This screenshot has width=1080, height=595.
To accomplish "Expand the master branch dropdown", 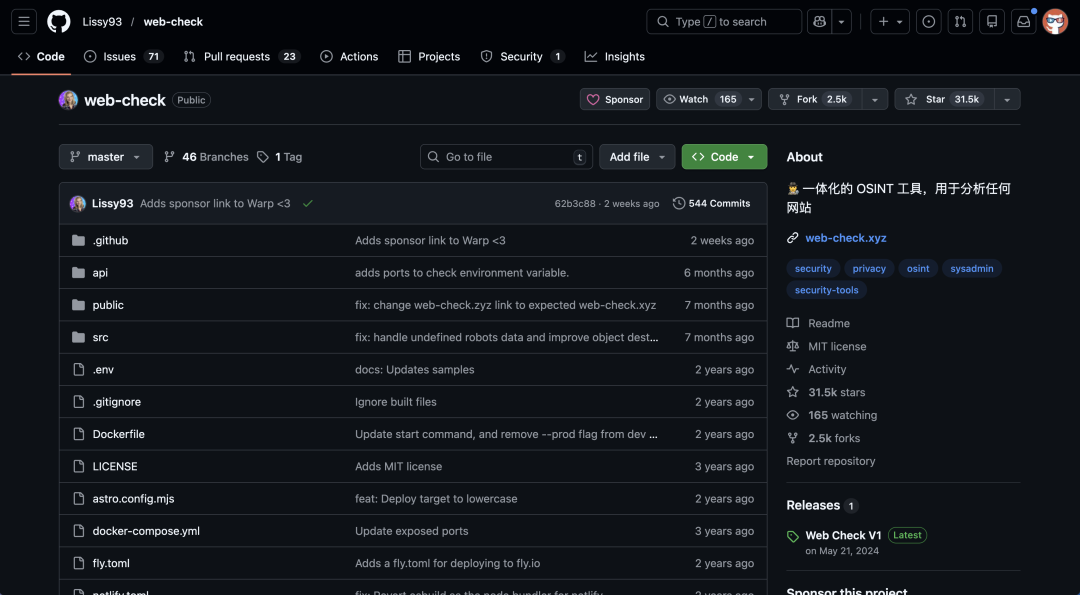I will [x=105, y=156].
